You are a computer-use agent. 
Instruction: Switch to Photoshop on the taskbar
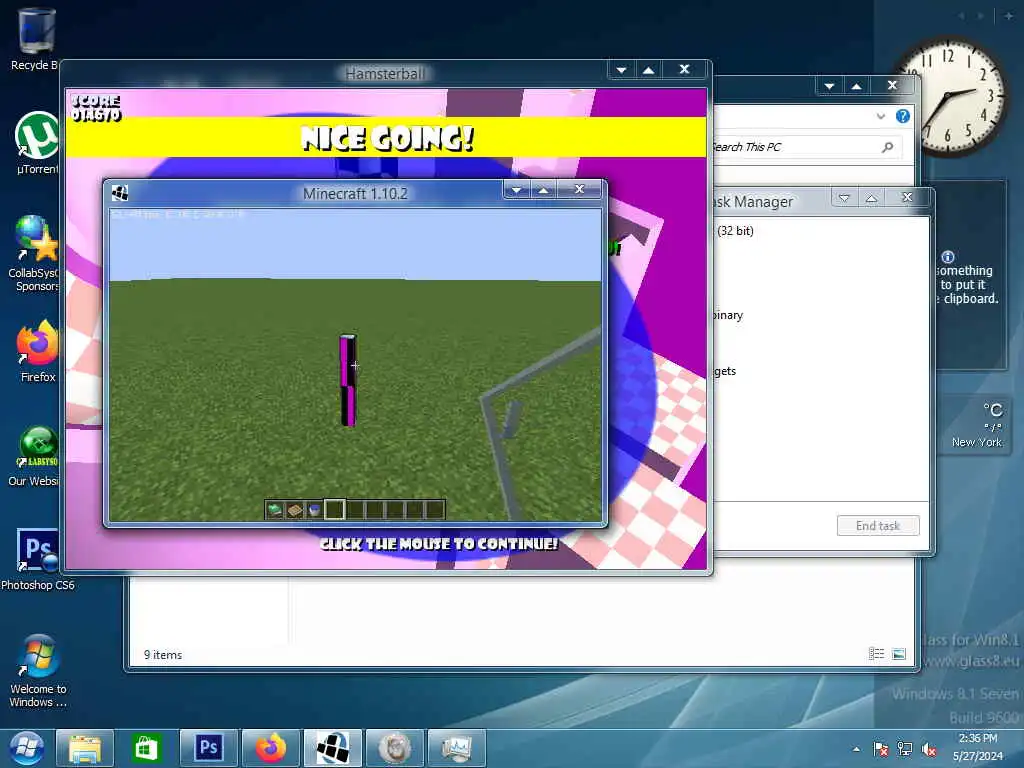coord(208,748)
